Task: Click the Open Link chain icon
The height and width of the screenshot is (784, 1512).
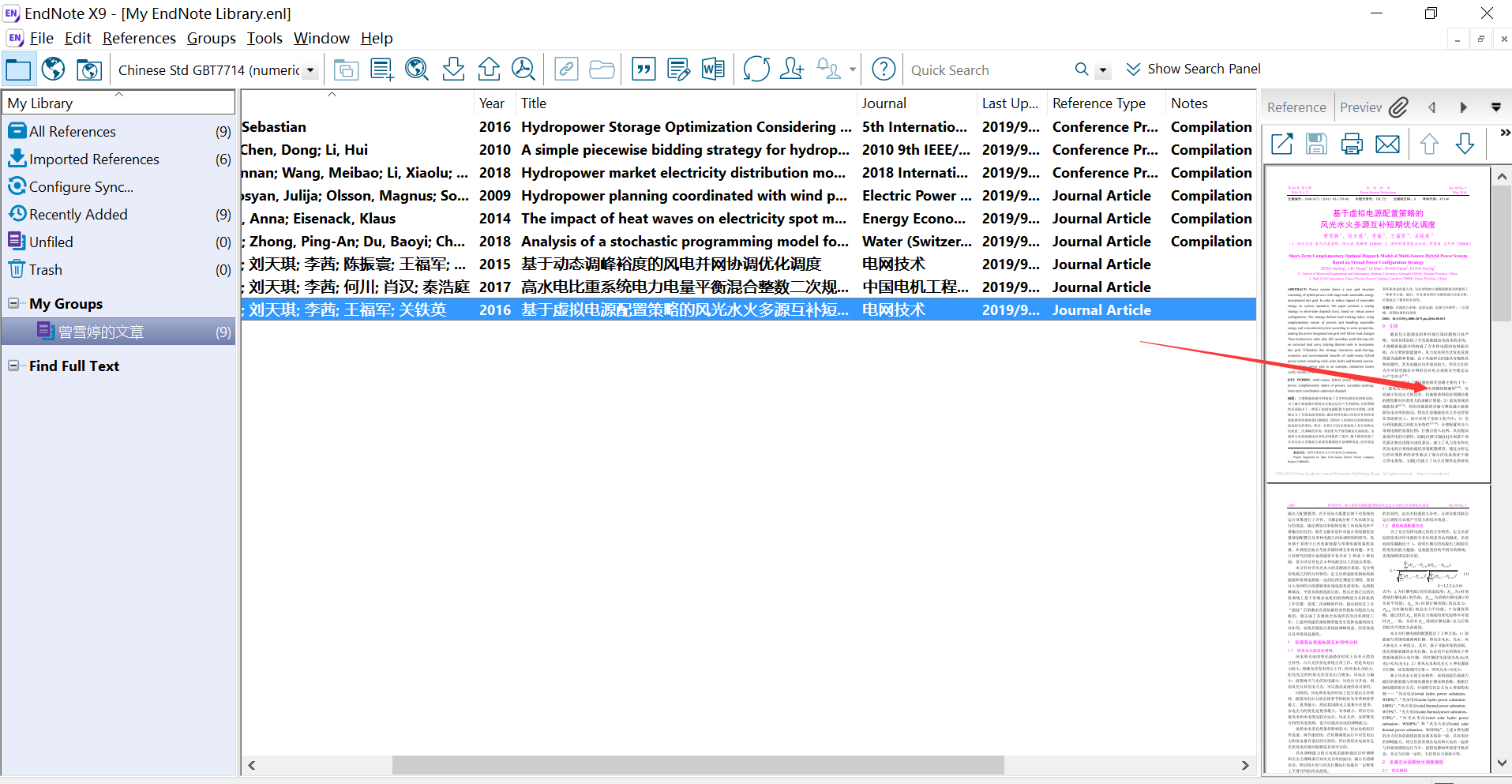Action: pyautogui.click(x=566, y=69)
